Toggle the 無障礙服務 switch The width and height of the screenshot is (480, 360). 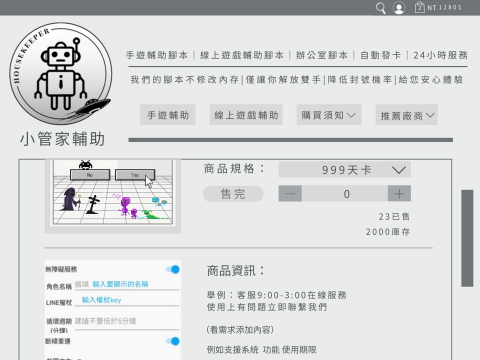pyautogui.click(x=173, y=269)
